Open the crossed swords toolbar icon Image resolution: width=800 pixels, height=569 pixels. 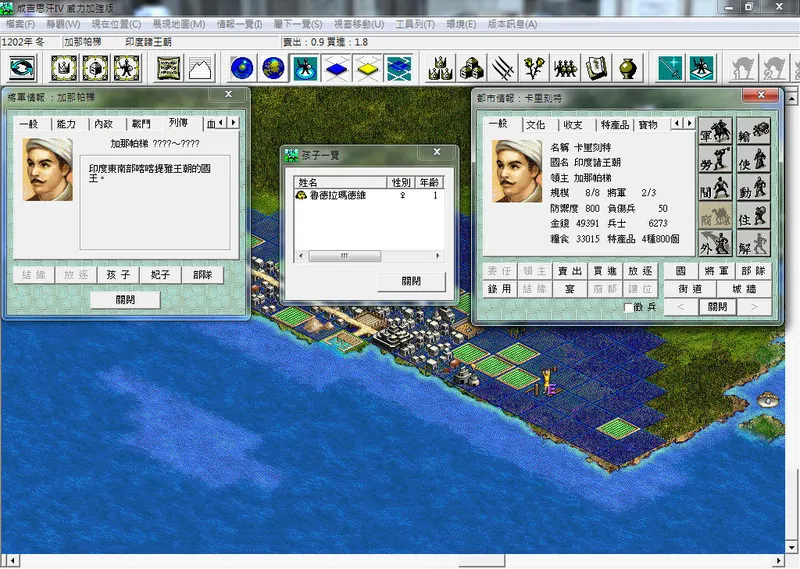point(503,68)
